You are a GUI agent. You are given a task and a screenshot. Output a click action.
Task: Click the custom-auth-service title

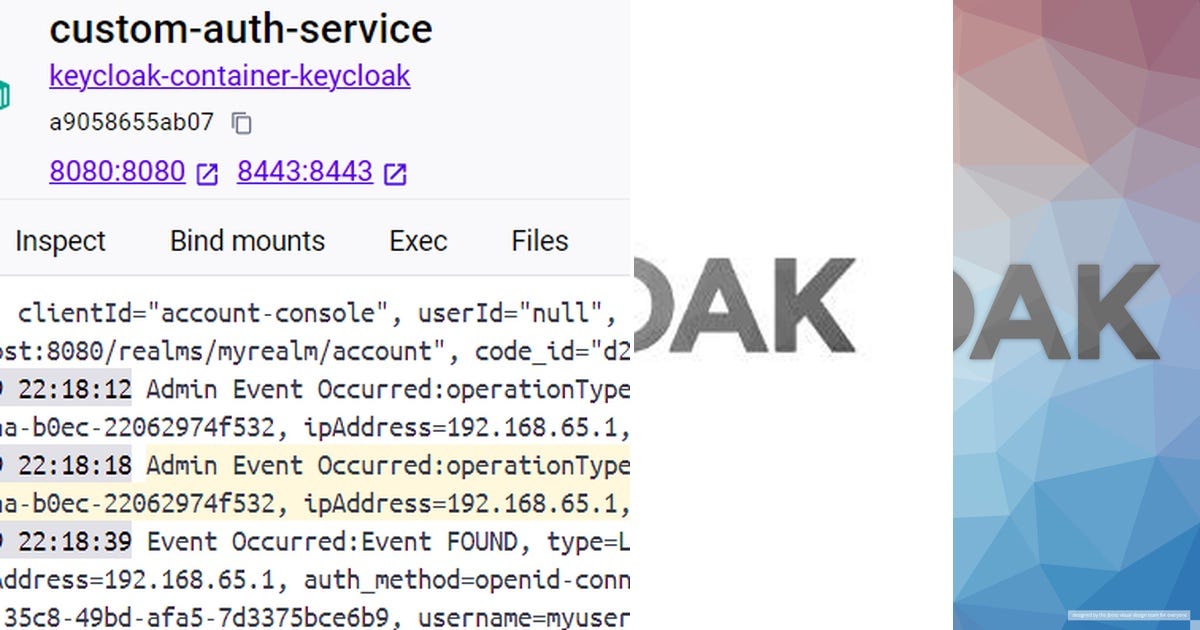tap(240, 29)
